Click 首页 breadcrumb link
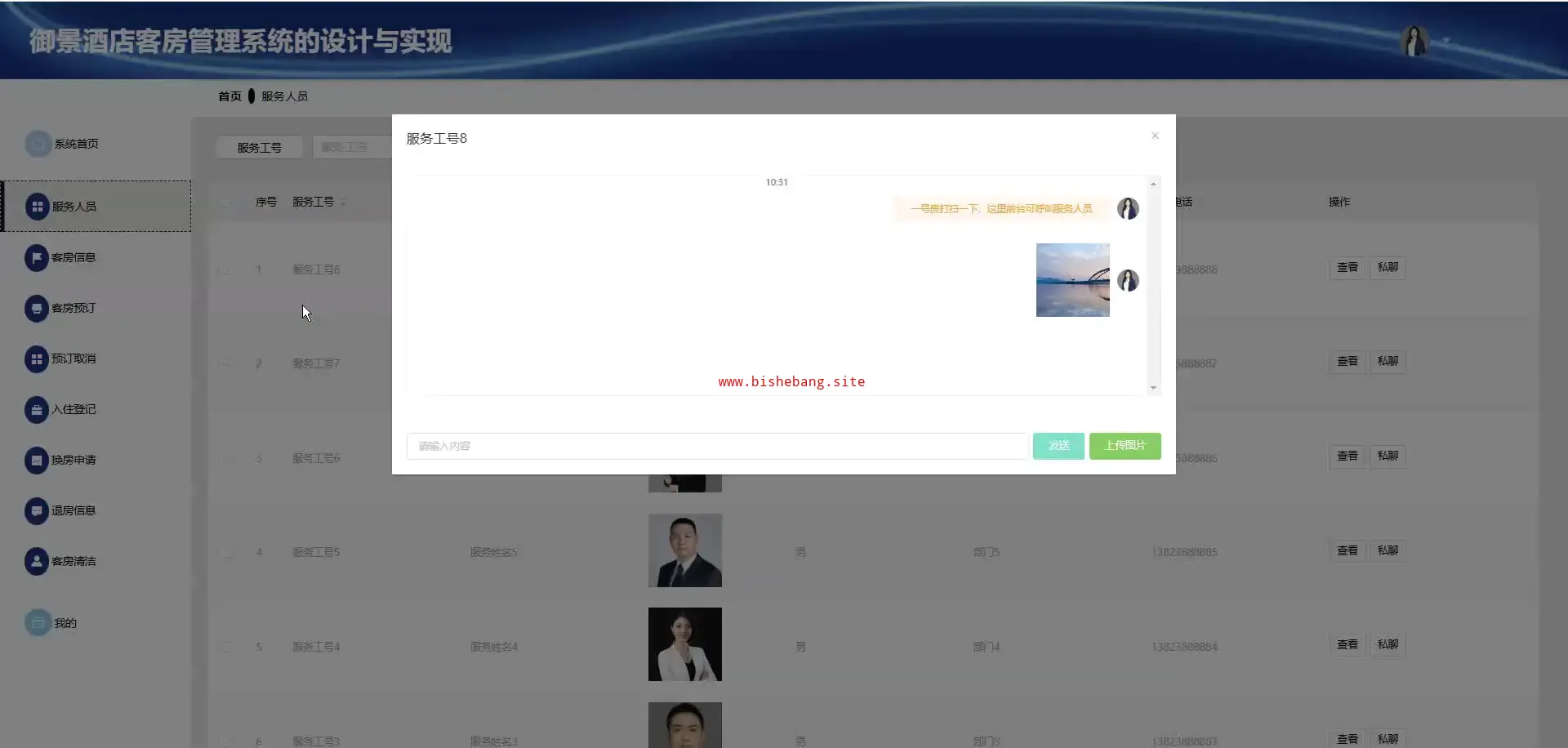The width and height of the screenshot is (1568, 748). (x=229, y=96)
